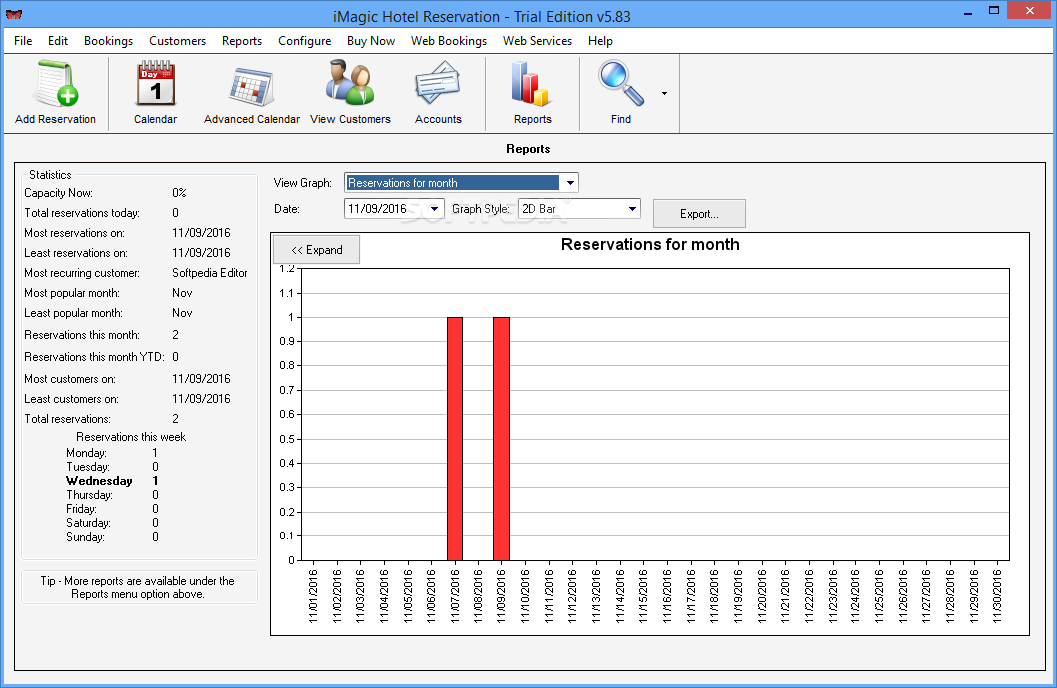Open the Edit menu
Viewport: 1057px width, 688px height.
58,41
